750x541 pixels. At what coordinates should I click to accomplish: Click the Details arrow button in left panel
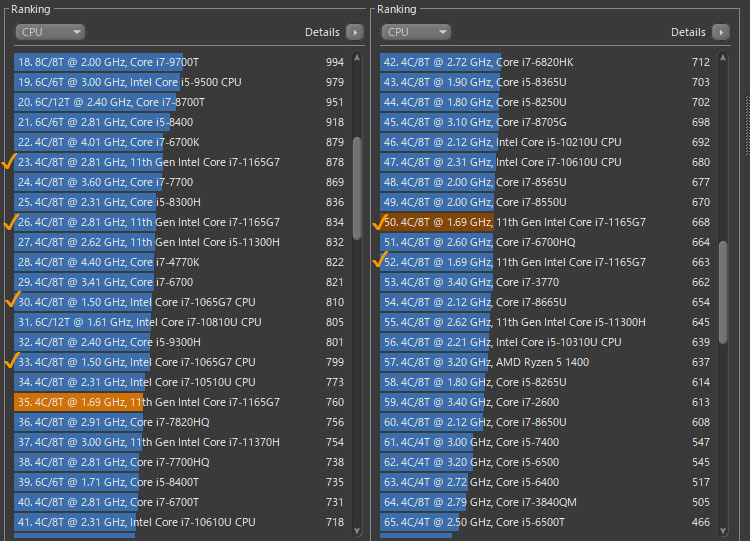[x=355, y=32]
